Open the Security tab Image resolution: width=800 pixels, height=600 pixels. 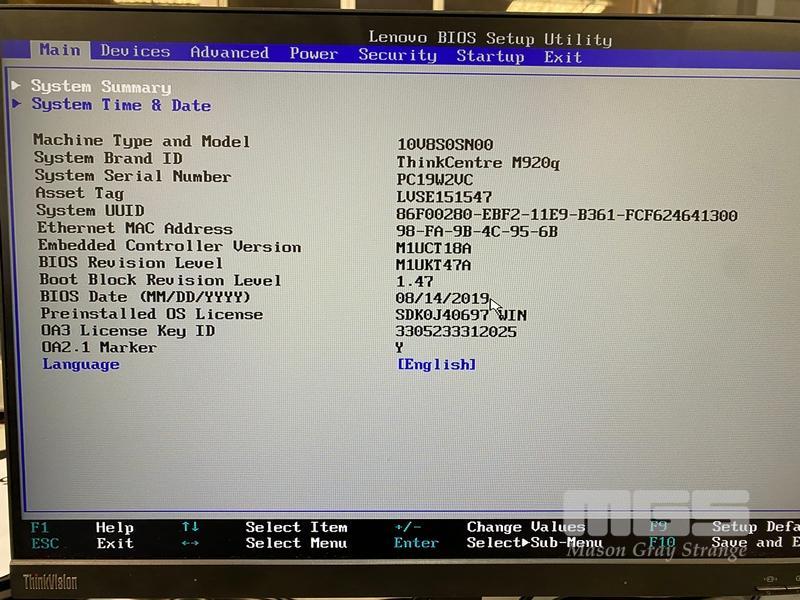coord(397,55)
